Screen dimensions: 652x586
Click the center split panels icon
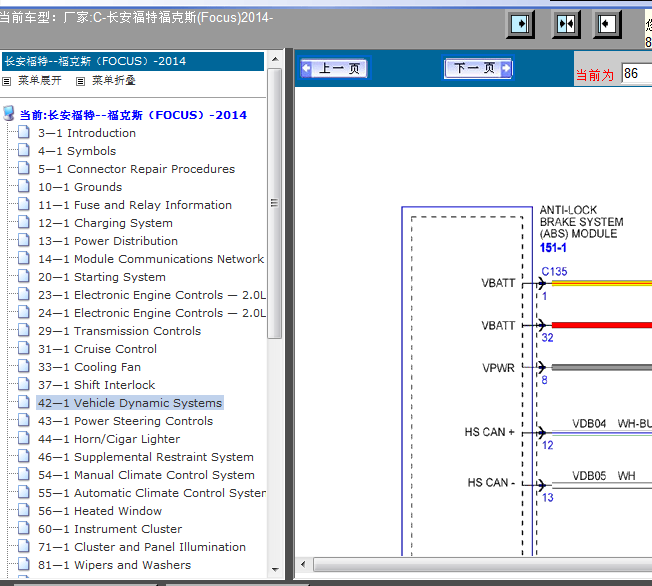[566, 24]
